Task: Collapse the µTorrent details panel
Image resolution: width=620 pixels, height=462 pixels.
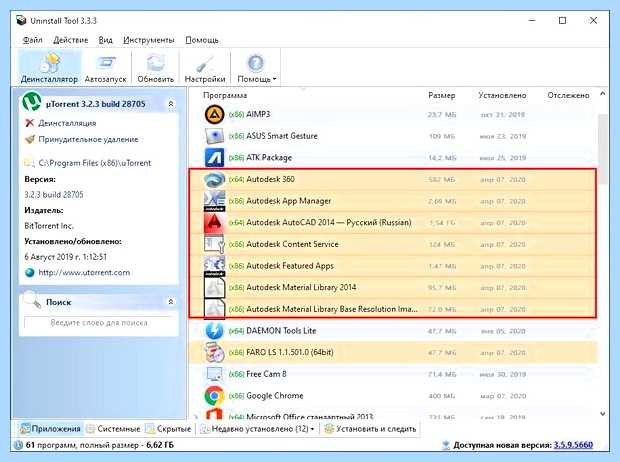Action: 171,104
